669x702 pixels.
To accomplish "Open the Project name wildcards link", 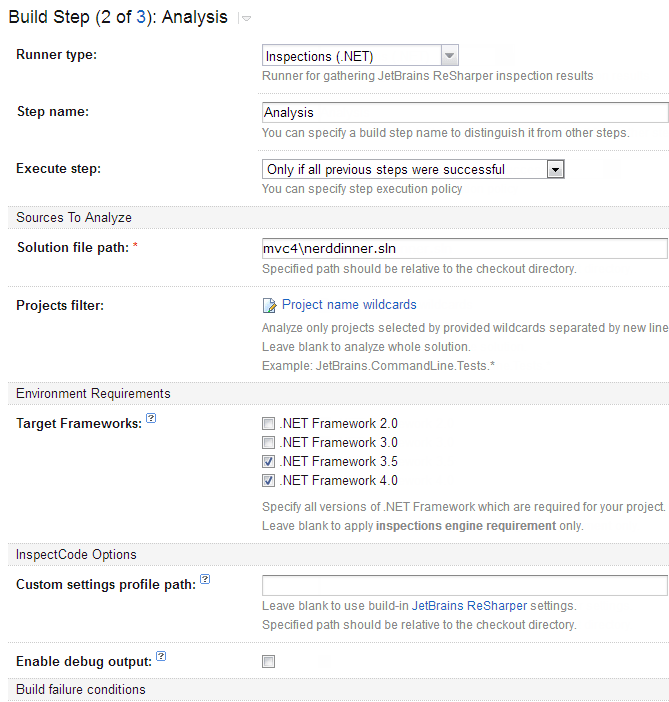I will coord(349,305).
